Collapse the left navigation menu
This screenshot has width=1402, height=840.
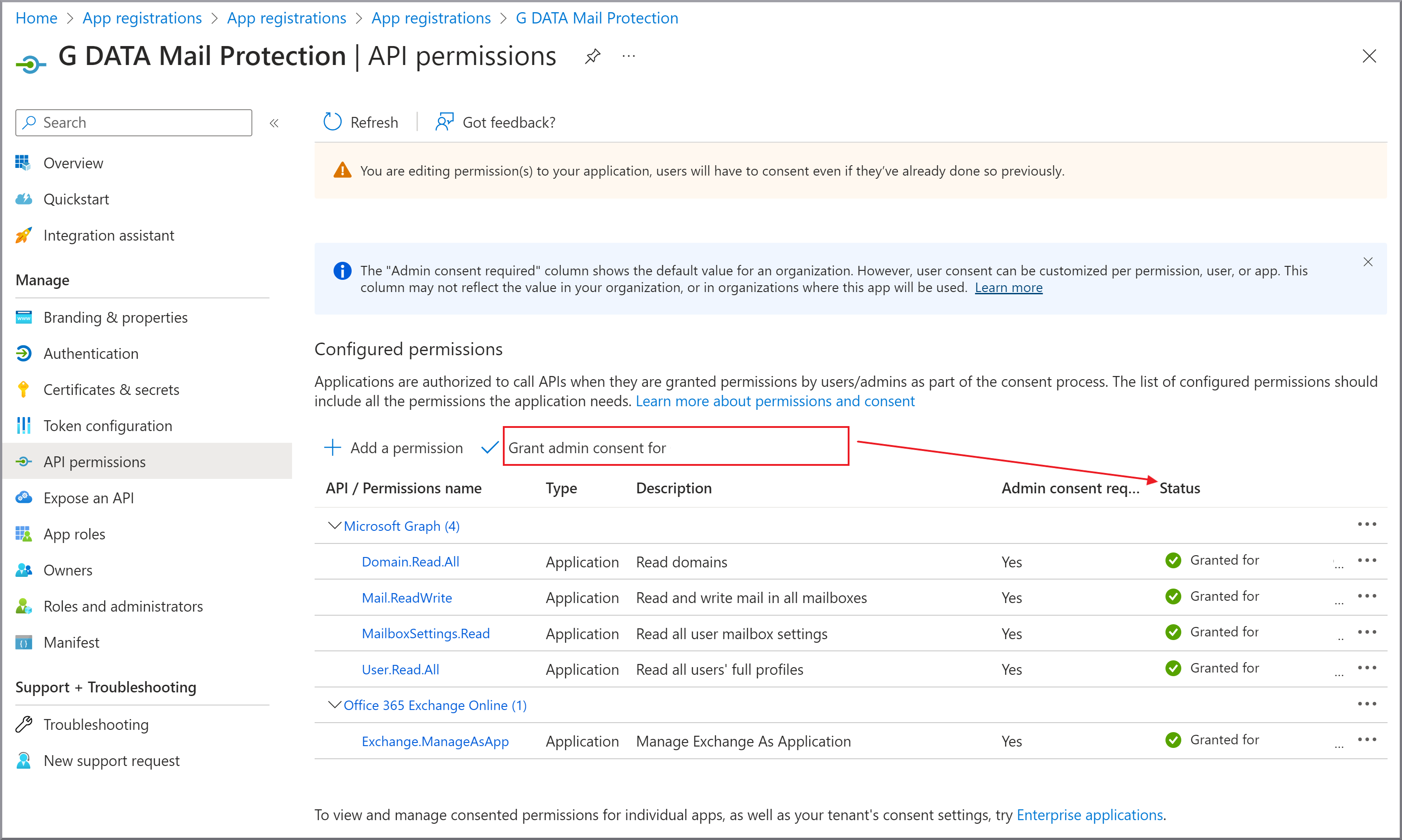pos(274,123)
